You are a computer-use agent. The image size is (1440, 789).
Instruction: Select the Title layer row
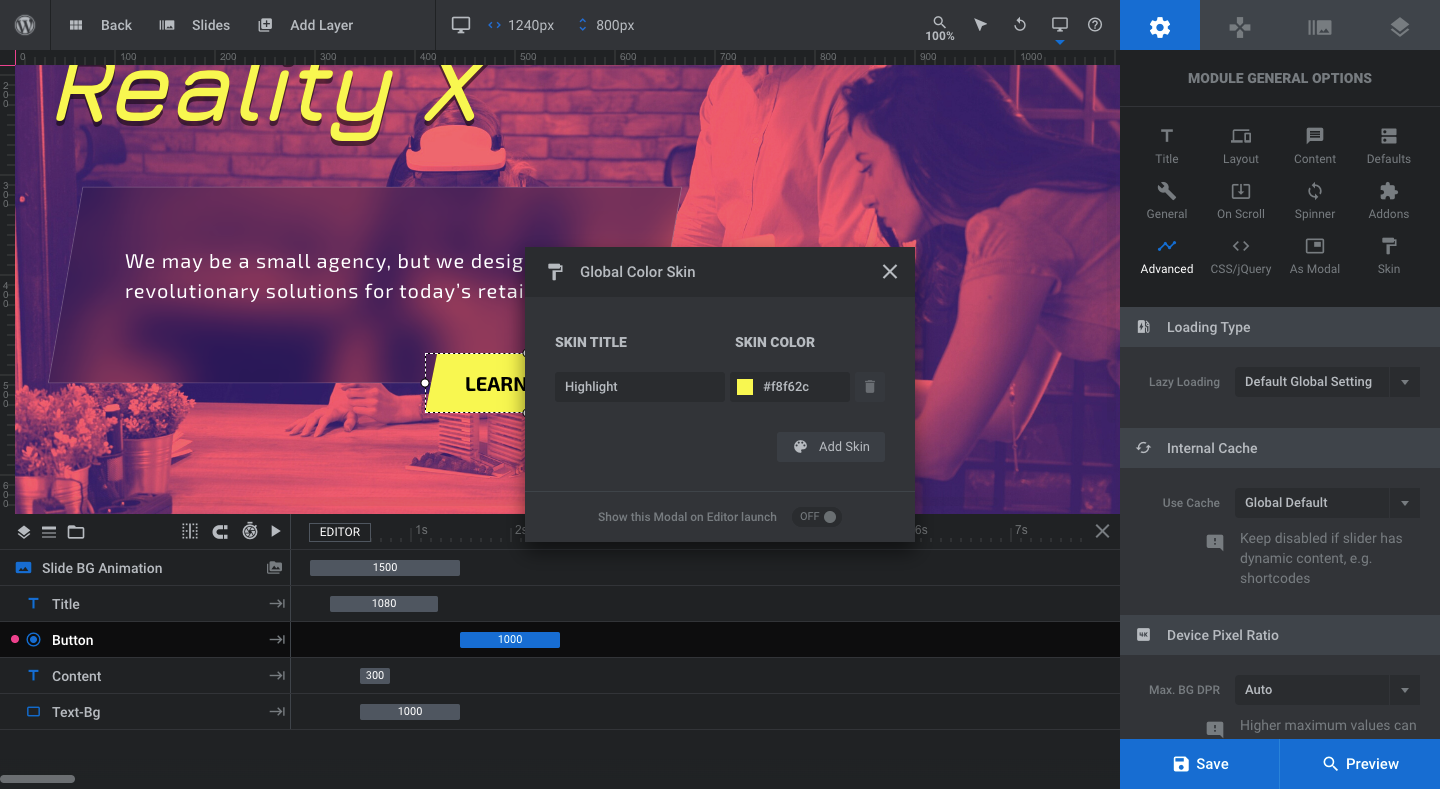pos(145,604)
